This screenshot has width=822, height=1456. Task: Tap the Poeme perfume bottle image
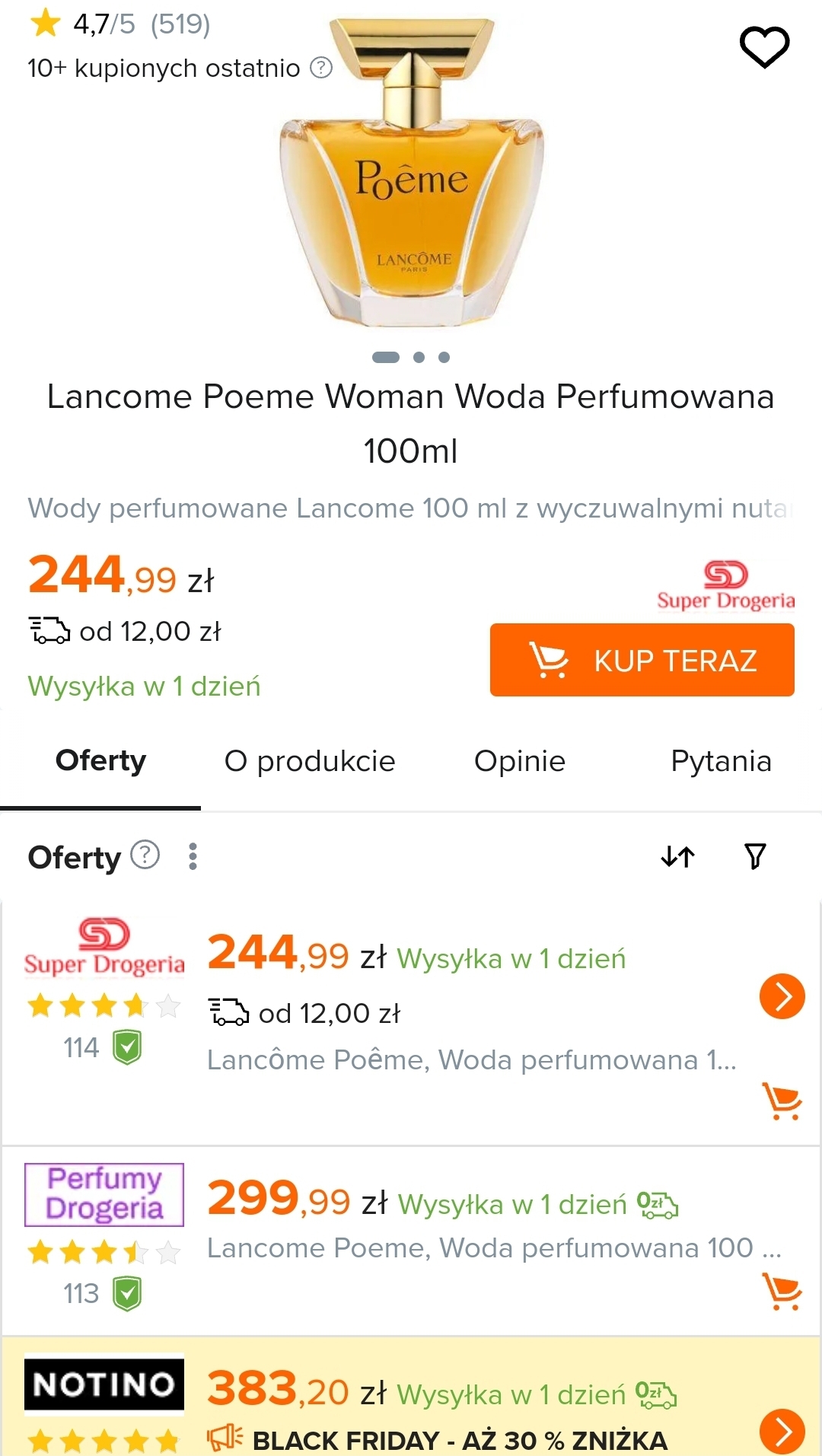click(x=412, y=175)
